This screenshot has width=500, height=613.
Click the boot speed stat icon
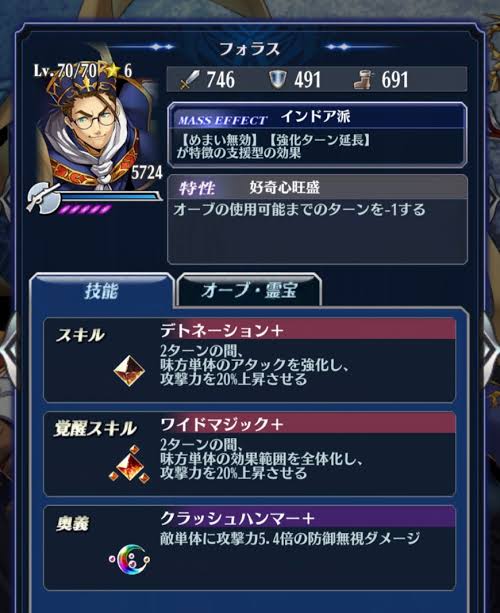point(364,80)
